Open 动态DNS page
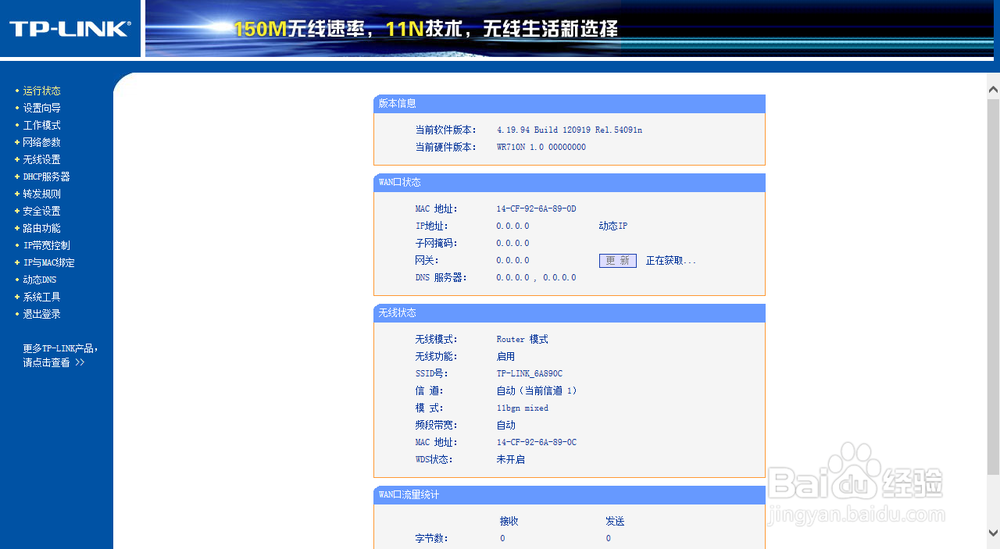The image size is (1000, 549). 40,280
